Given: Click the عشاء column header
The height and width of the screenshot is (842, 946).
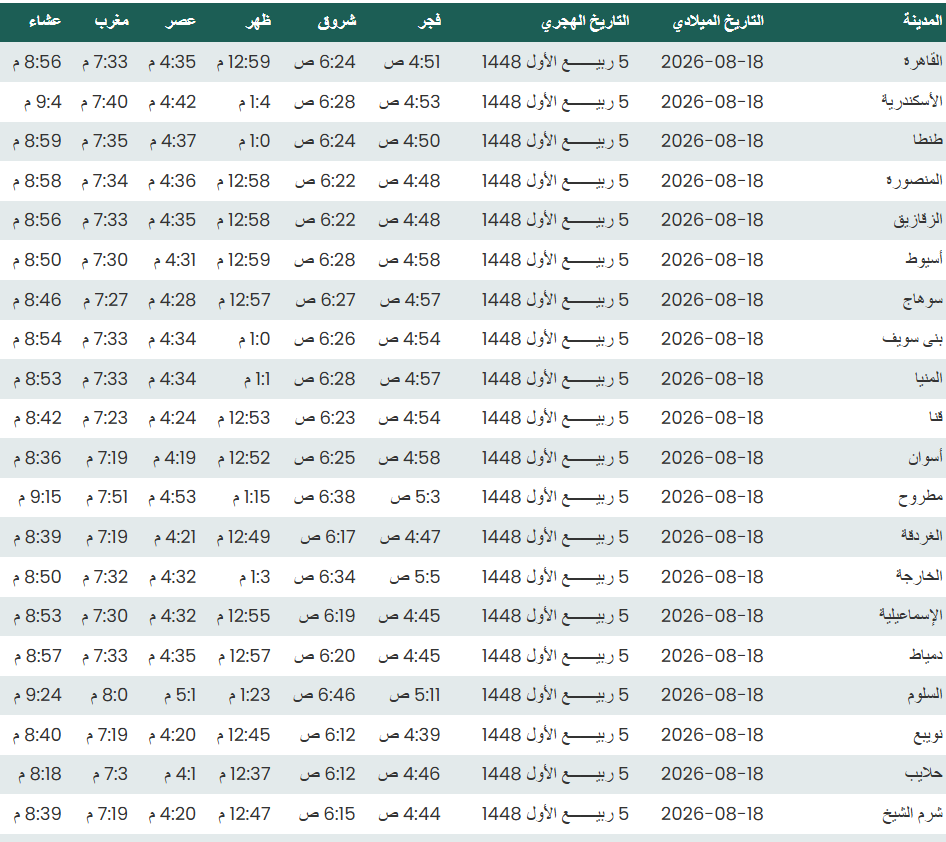Looking at the screenshot, I should (45, 21).
